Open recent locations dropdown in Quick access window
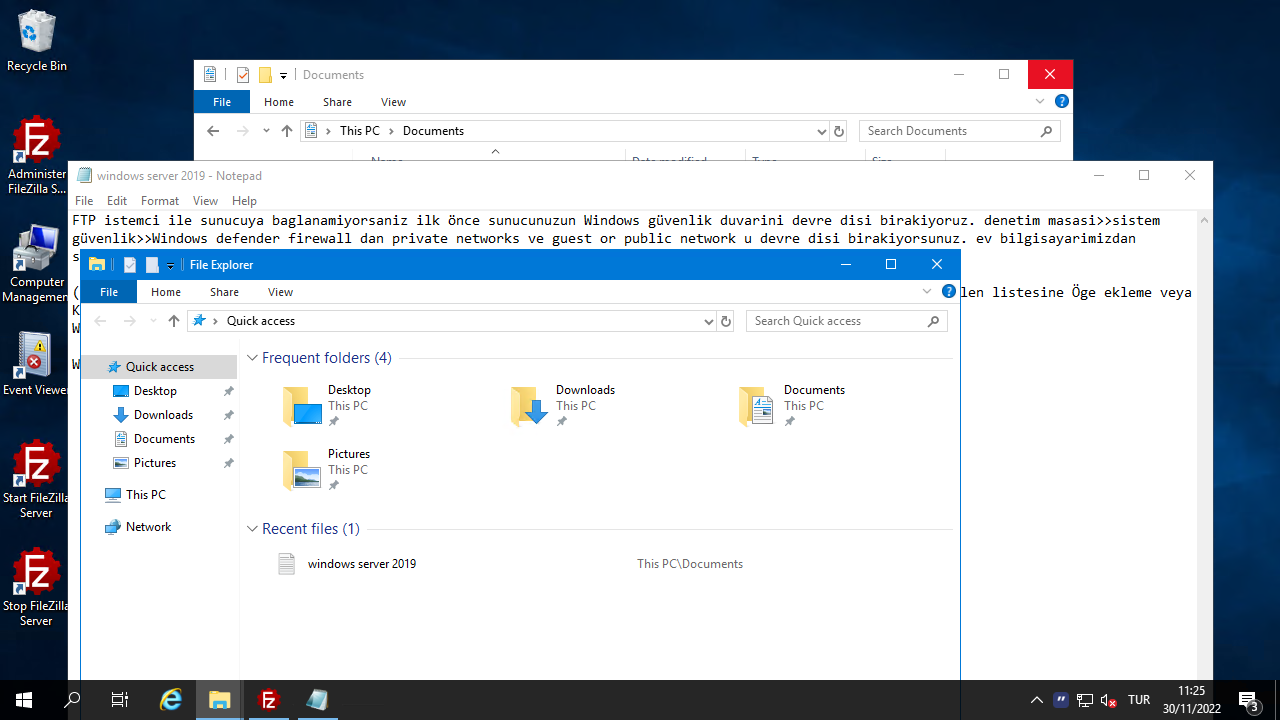 152,321
